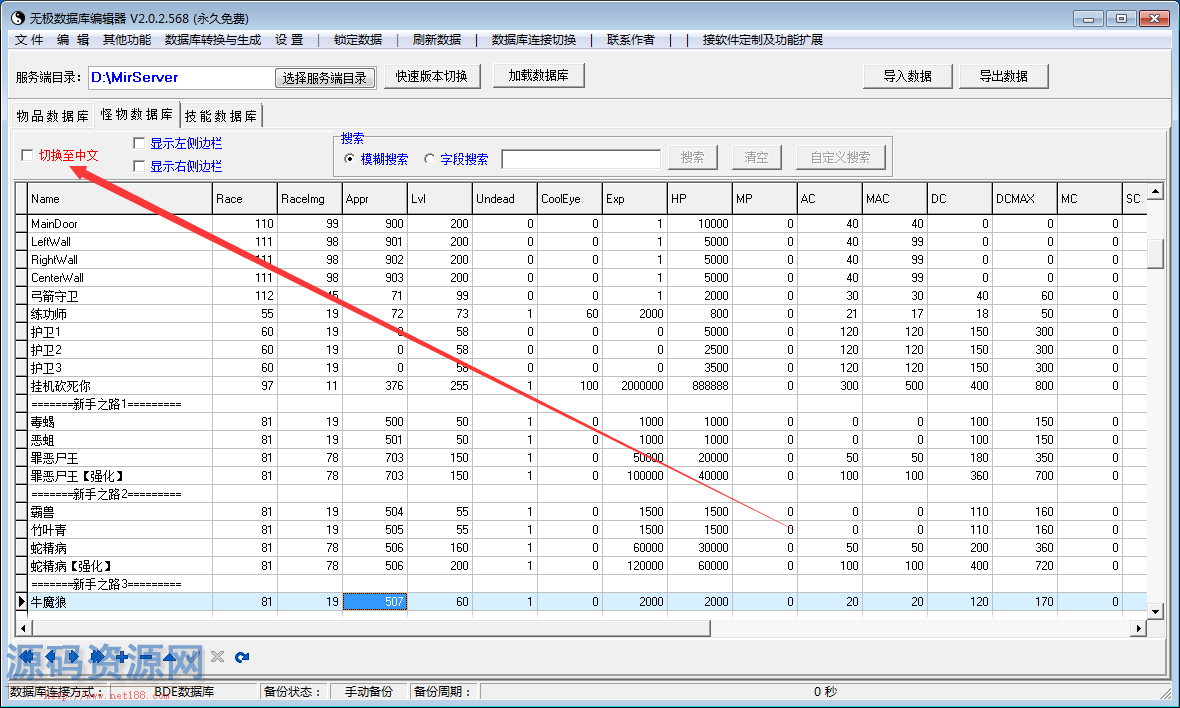
Task: Select the MainDoor name cell
Action: pyautogui.click(x=120, y=223)
